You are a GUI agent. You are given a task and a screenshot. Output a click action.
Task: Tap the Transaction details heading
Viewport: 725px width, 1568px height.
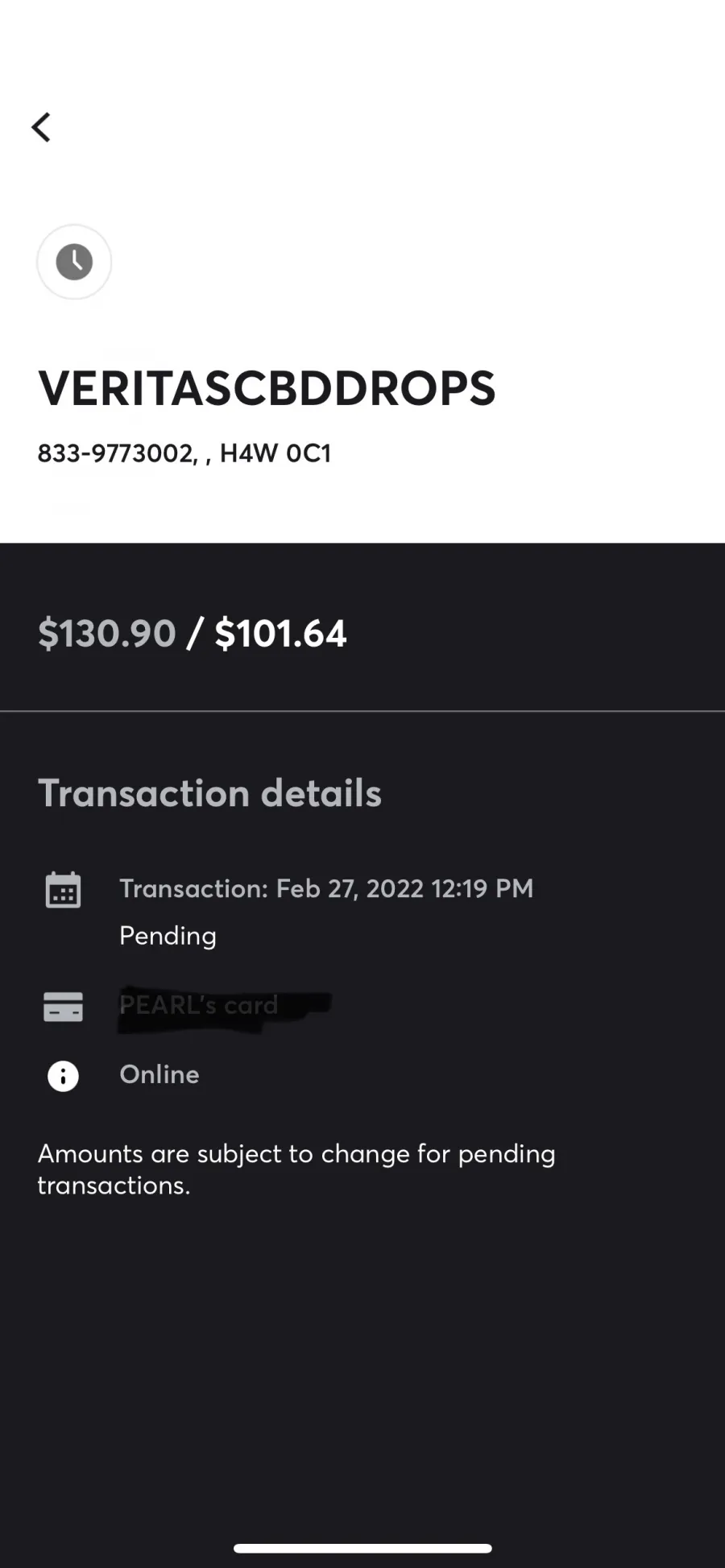[209, 793]
